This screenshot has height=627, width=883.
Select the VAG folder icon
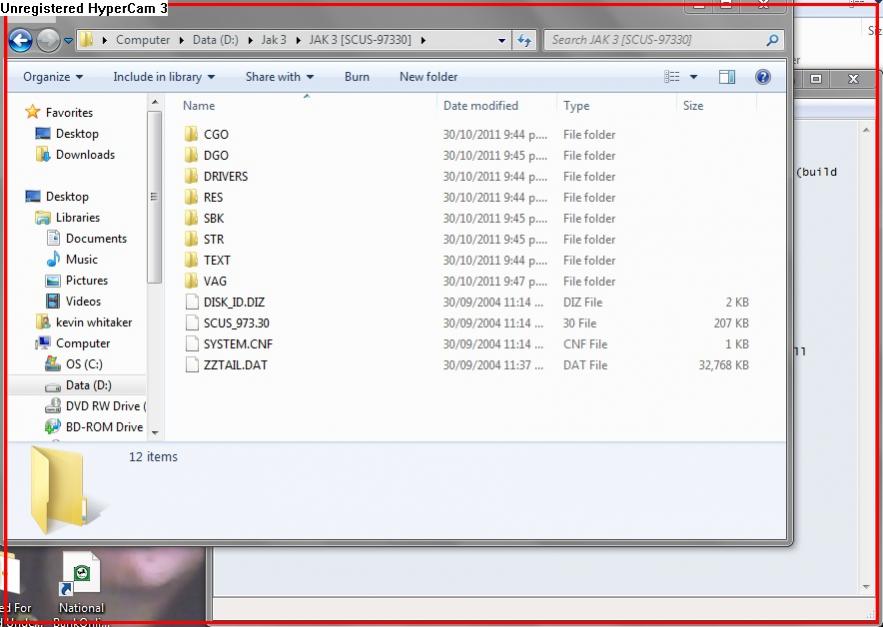tap(191, 281)
